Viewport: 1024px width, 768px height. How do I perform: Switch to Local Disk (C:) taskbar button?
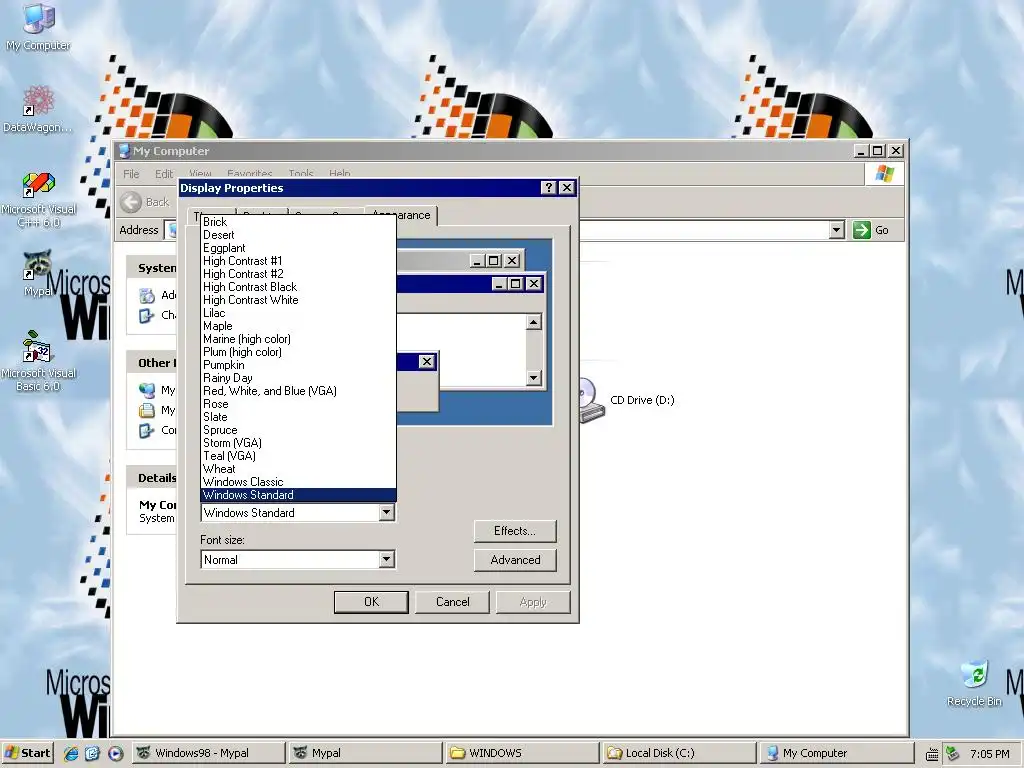click(x=679, y=753)
